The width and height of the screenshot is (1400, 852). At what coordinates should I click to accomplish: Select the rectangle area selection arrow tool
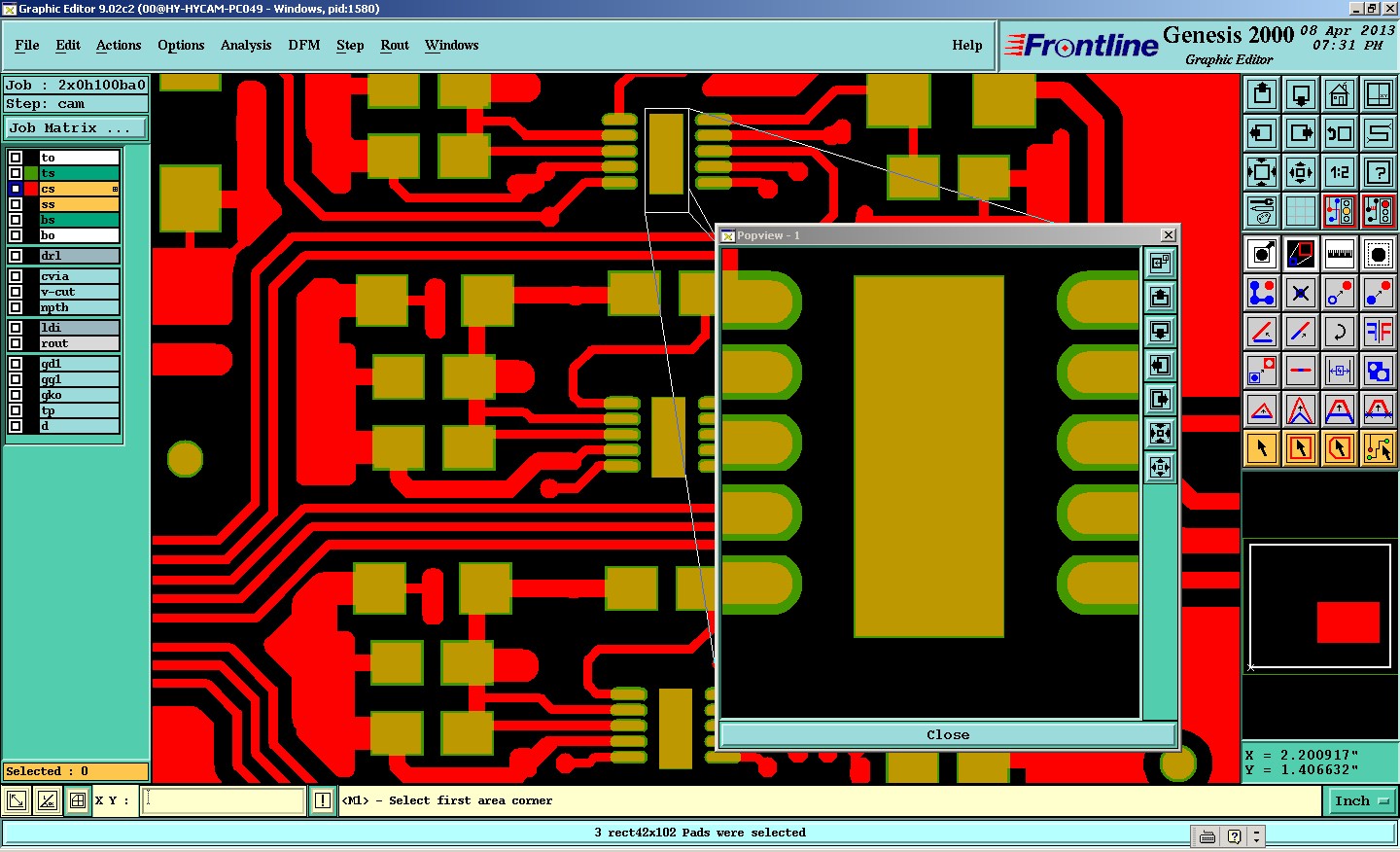tap(1301, 448)
